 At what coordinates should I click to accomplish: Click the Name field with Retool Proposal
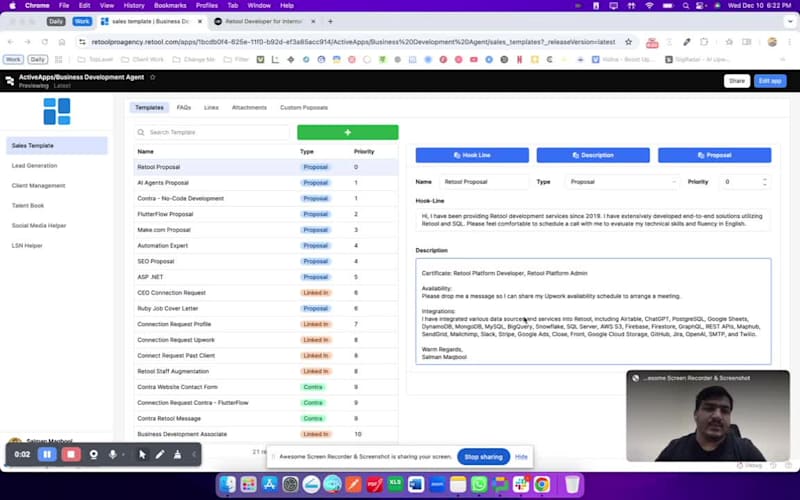(484, 182)
